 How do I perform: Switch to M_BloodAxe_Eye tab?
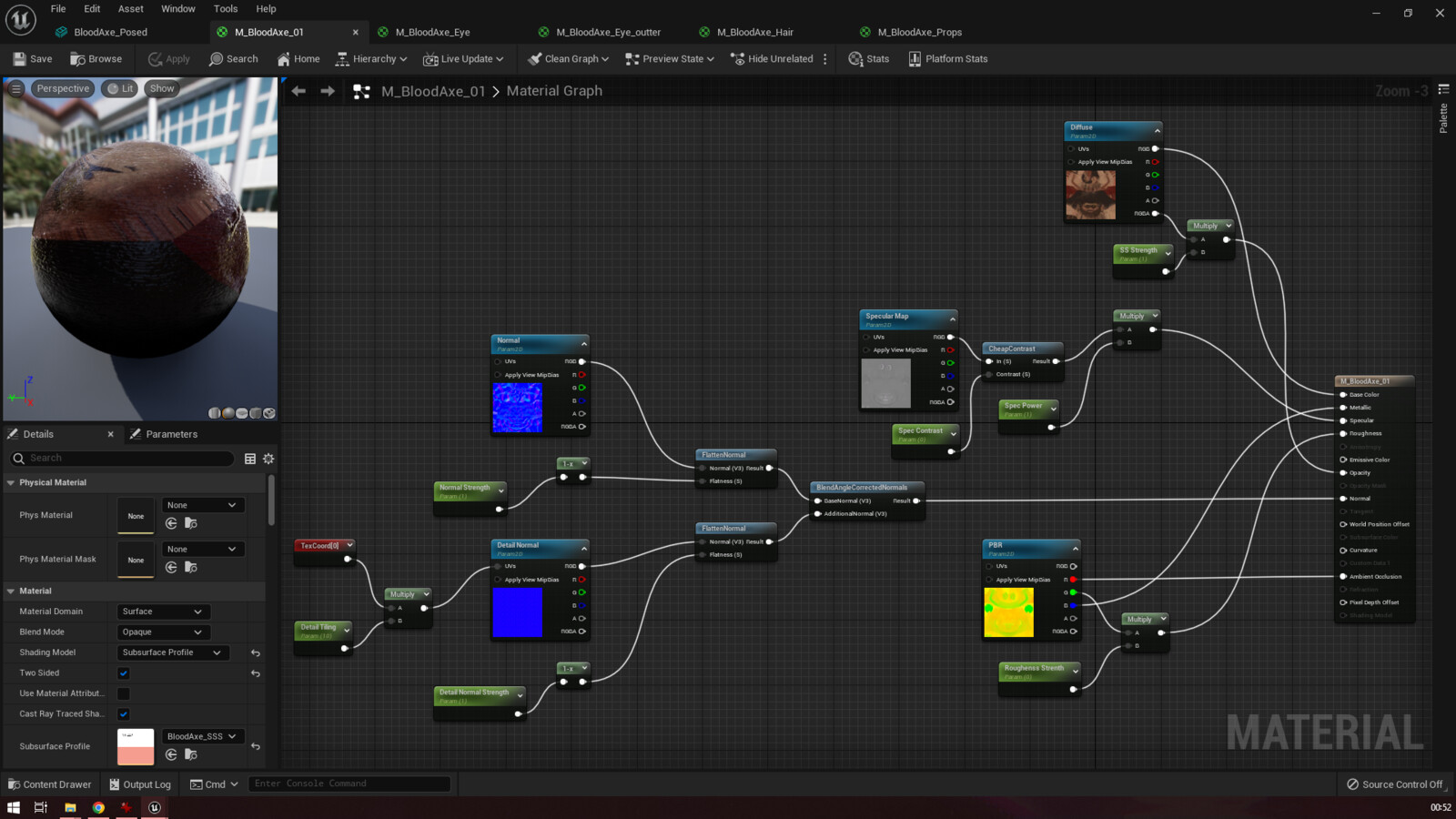point(432,32)
